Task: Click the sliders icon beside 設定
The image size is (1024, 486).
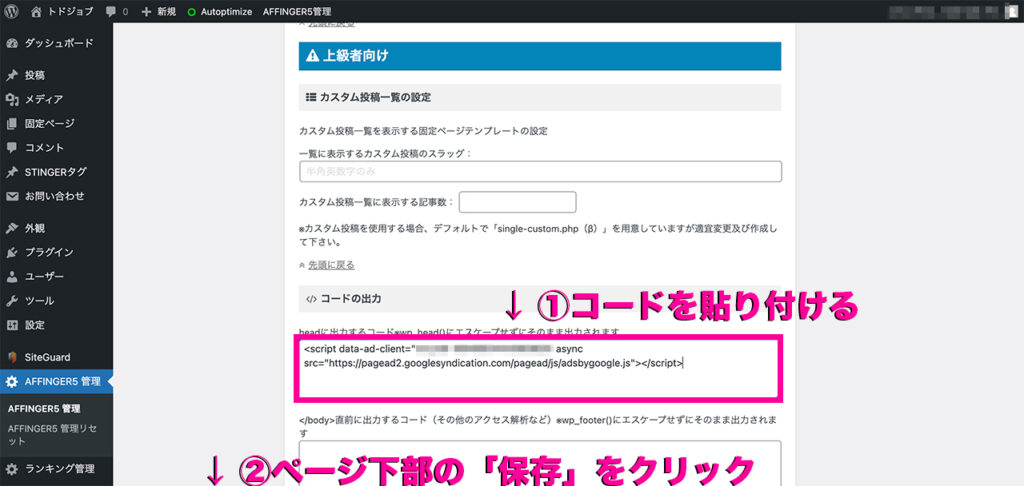Action: (12, 325)
